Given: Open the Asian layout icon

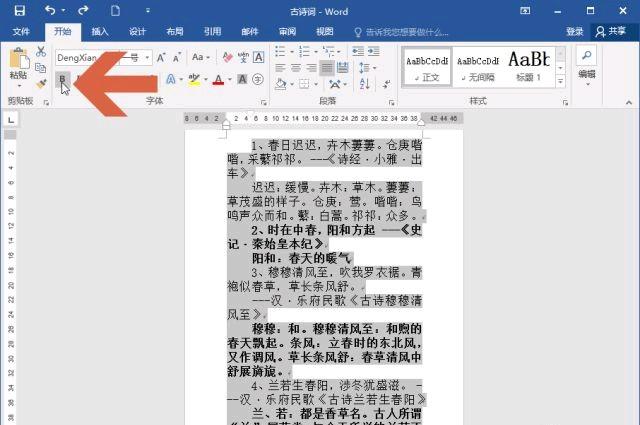Looking at the screenshot, I should 335,84.
